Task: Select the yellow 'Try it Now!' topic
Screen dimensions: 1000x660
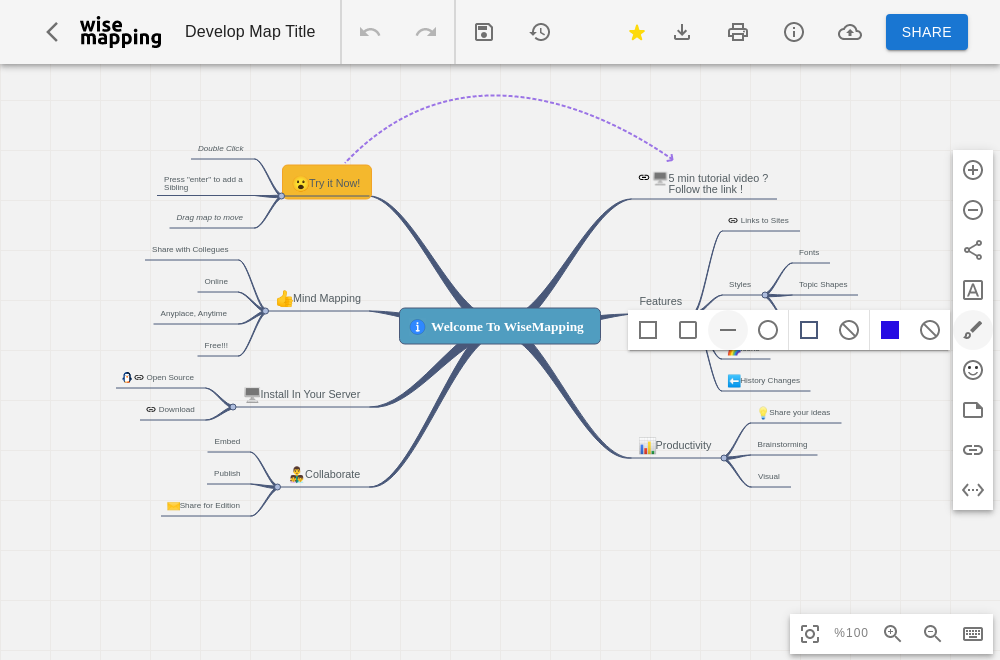Action: coord(327,182)
